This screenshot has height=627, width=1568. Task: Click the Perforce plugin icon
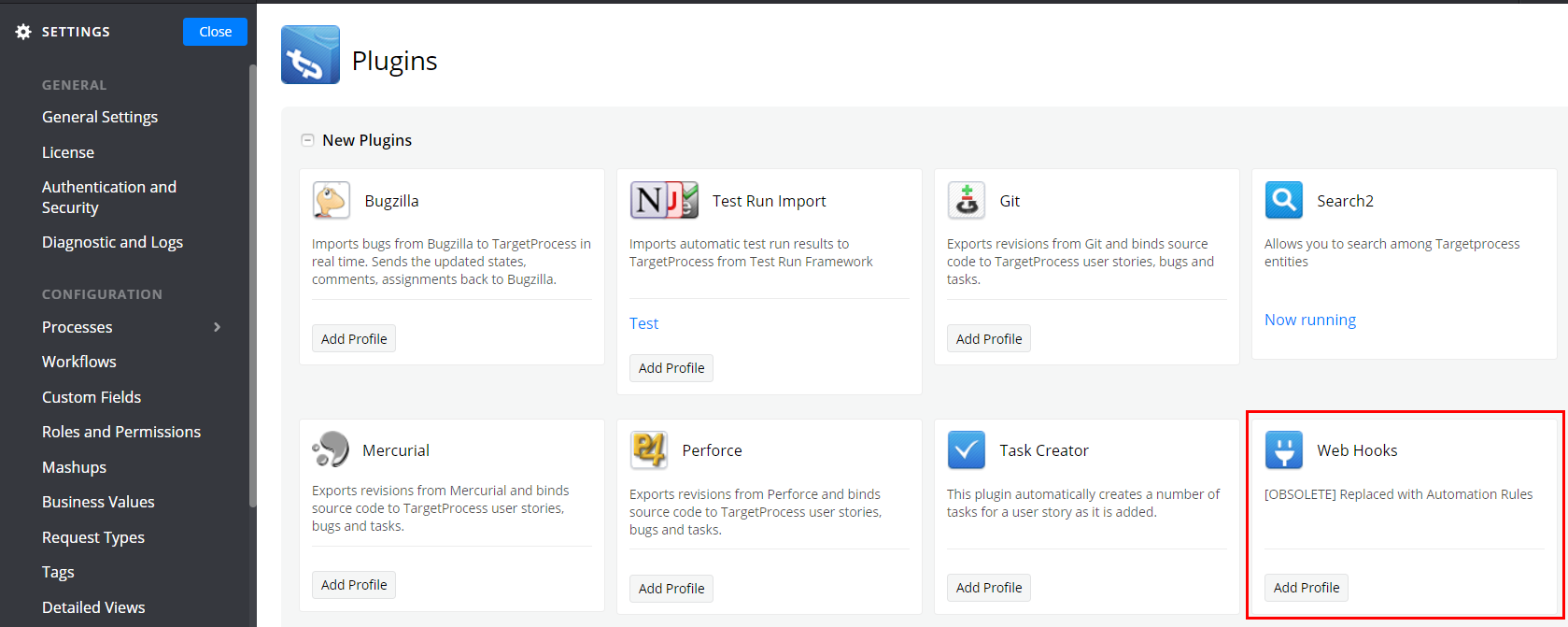648,449
